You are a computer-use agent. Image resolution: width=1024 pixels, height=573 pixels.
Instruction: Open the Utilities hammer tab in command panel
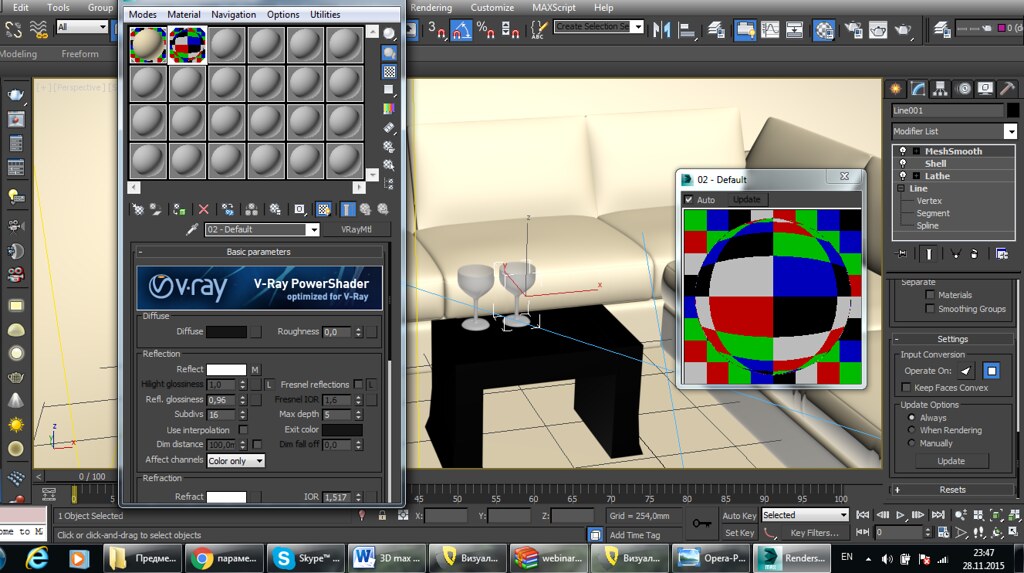tap(1009, 89)
